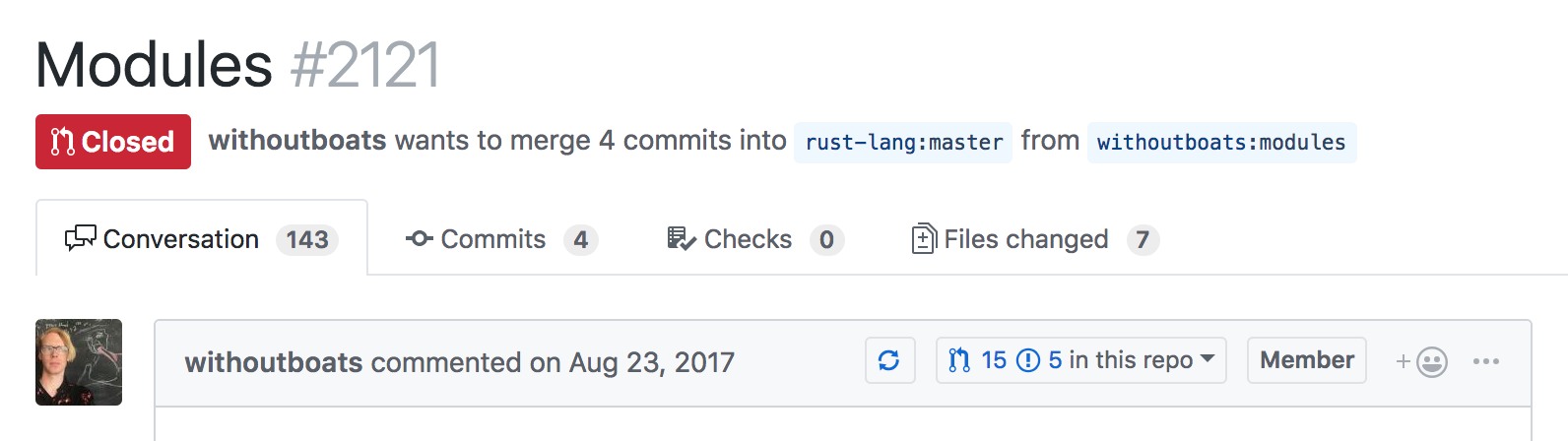Viewport: 1568px width, 441px height.
Task: Open the withoutboats profile link in header
Action: 297,141
